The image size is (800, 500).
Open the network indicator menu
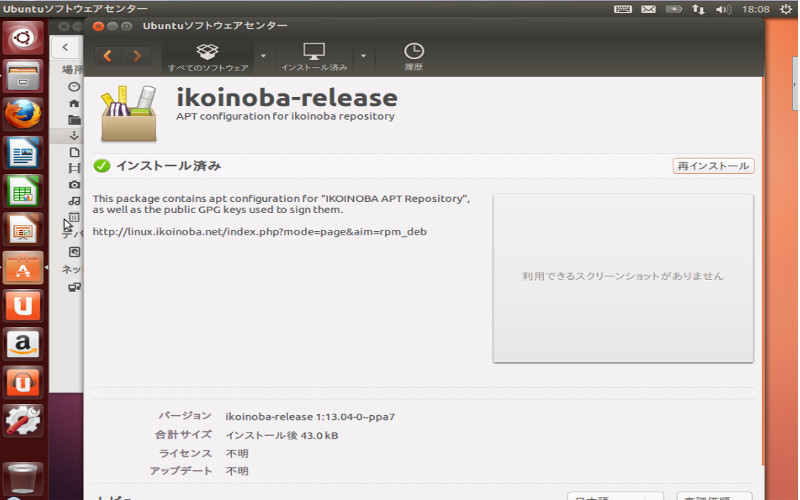pos(698,9)
